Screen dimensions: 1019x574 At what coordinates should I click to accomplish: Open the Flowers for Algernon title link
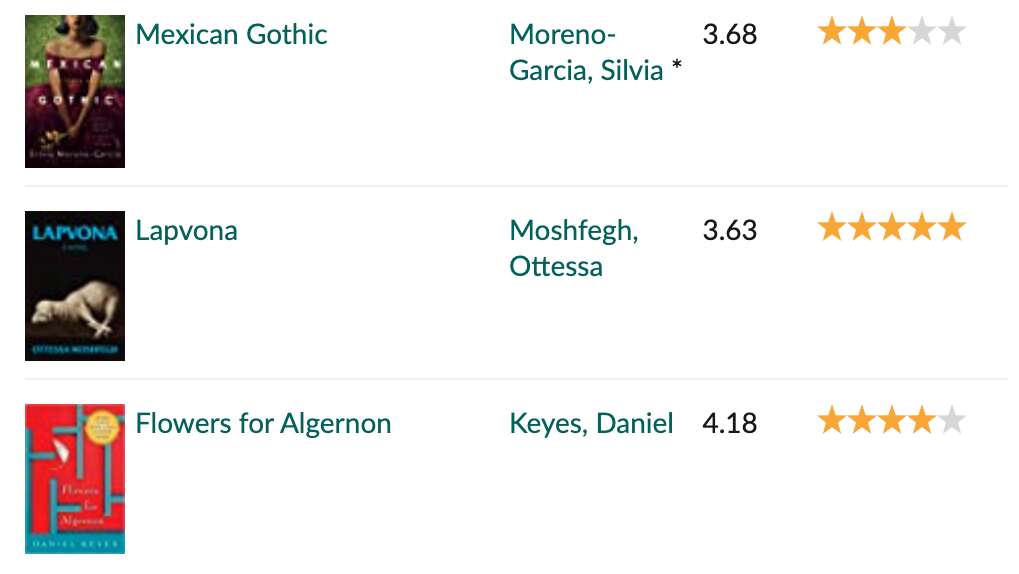(x=263, y=424)
